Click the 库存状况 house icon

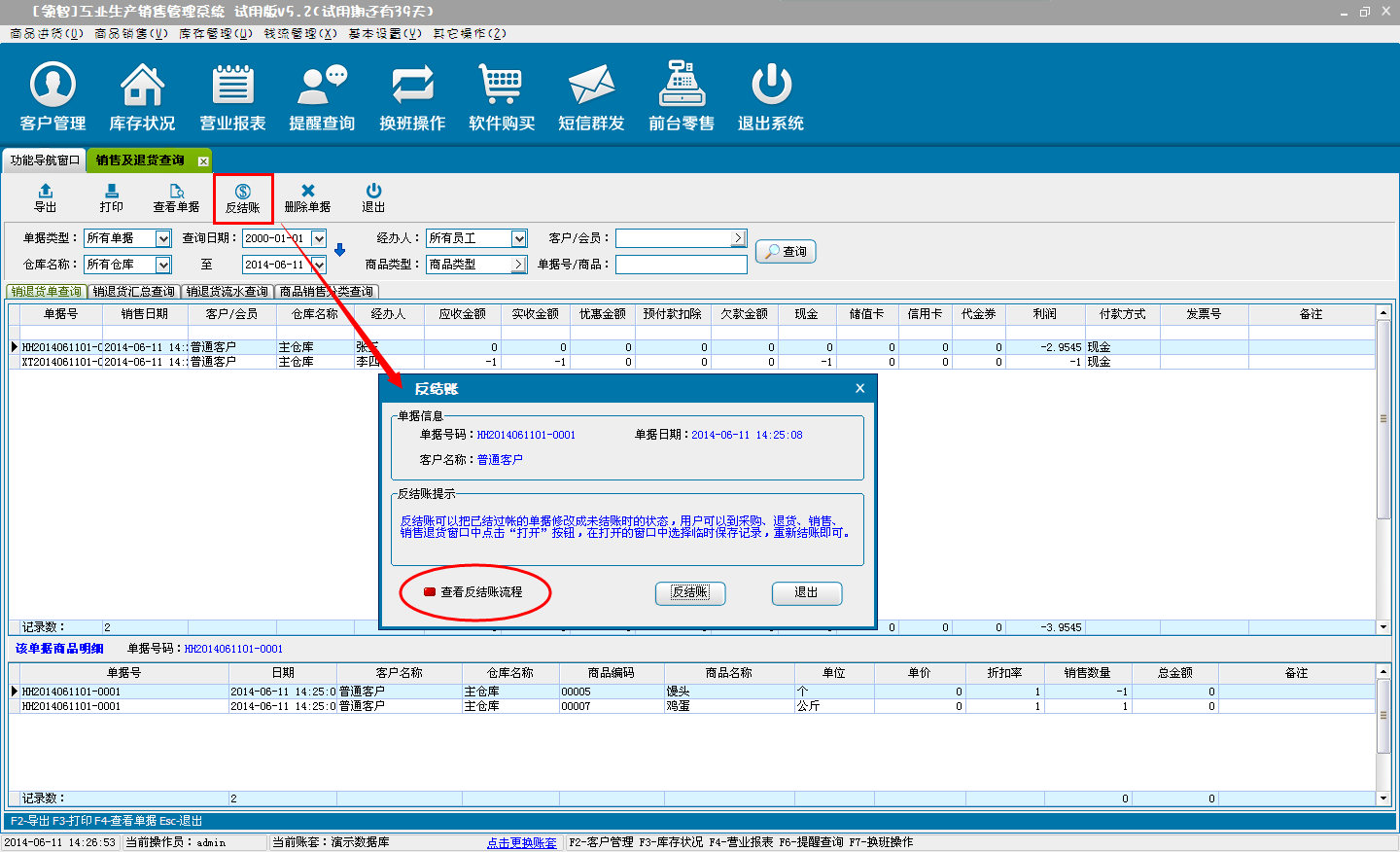coord(142,86)
